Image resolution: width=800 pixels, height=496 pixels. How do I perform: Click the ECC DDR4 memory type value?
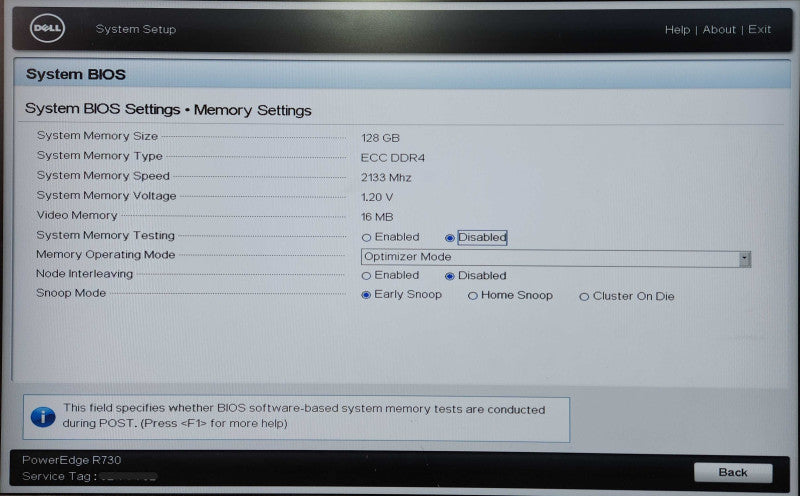point(392,158)
